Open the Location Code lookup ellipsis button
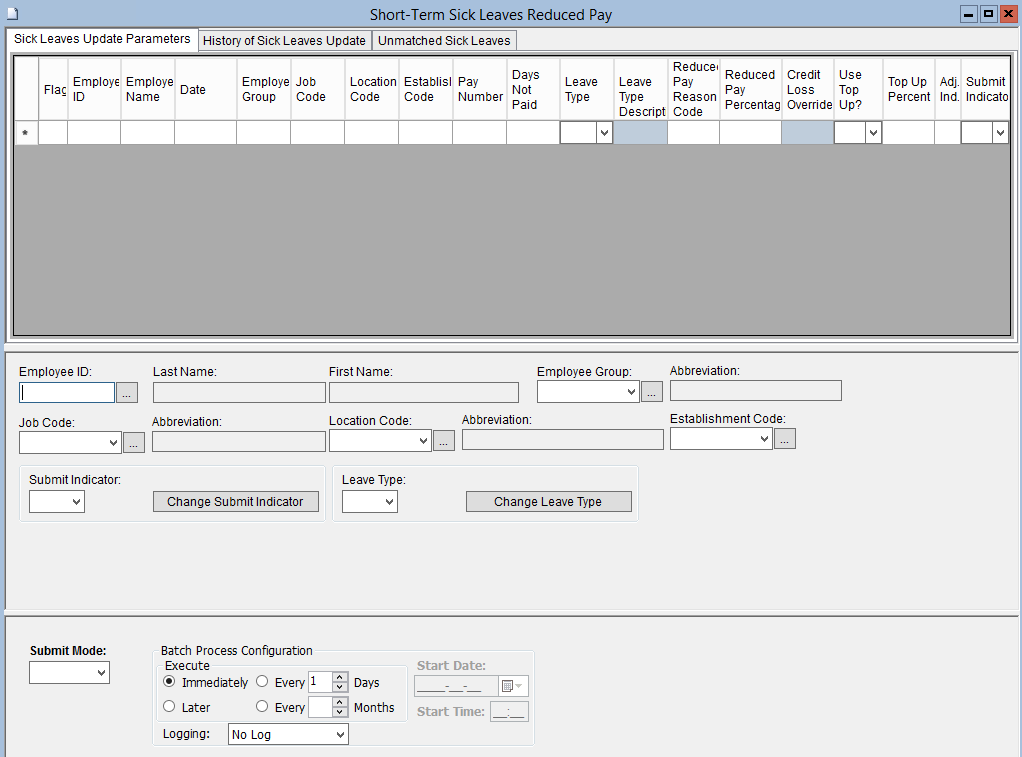The width and height of the screenshot is (1022, 757). pyautogui.click(x=443, y=441)
